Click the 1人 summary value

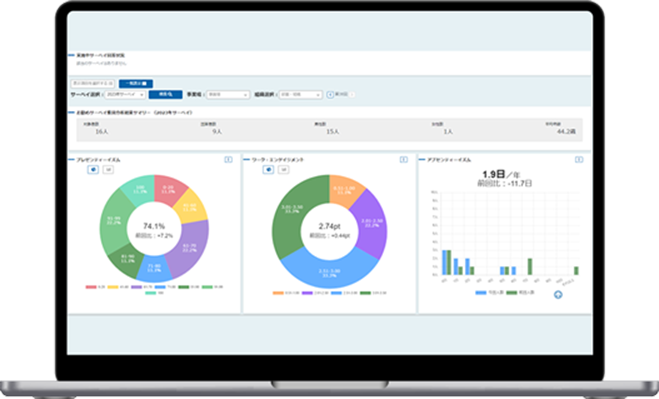(x=448, y=132)
